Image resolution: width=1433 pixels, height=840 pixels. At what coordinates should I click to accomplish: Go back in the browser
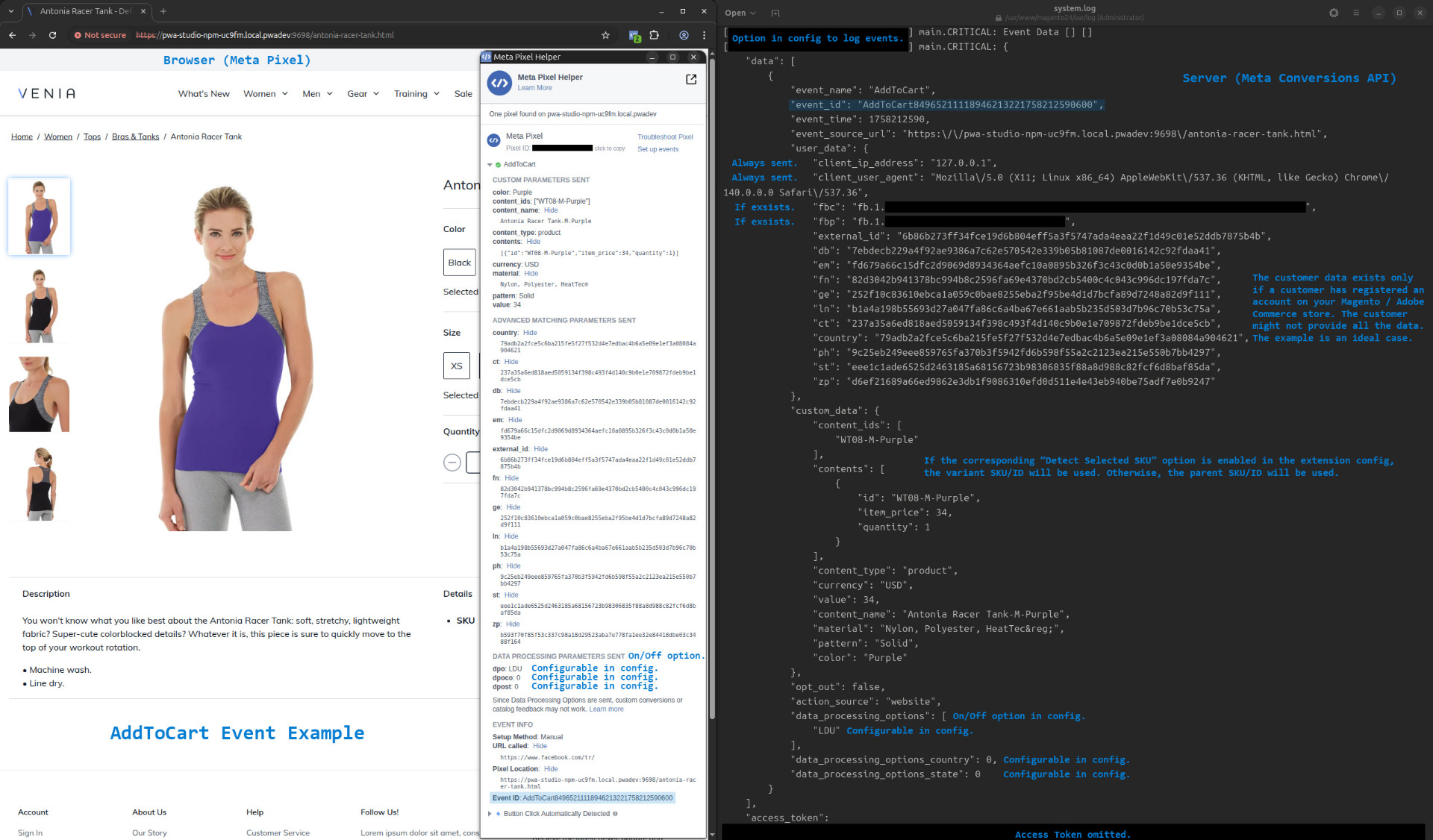tap(13, 35)
